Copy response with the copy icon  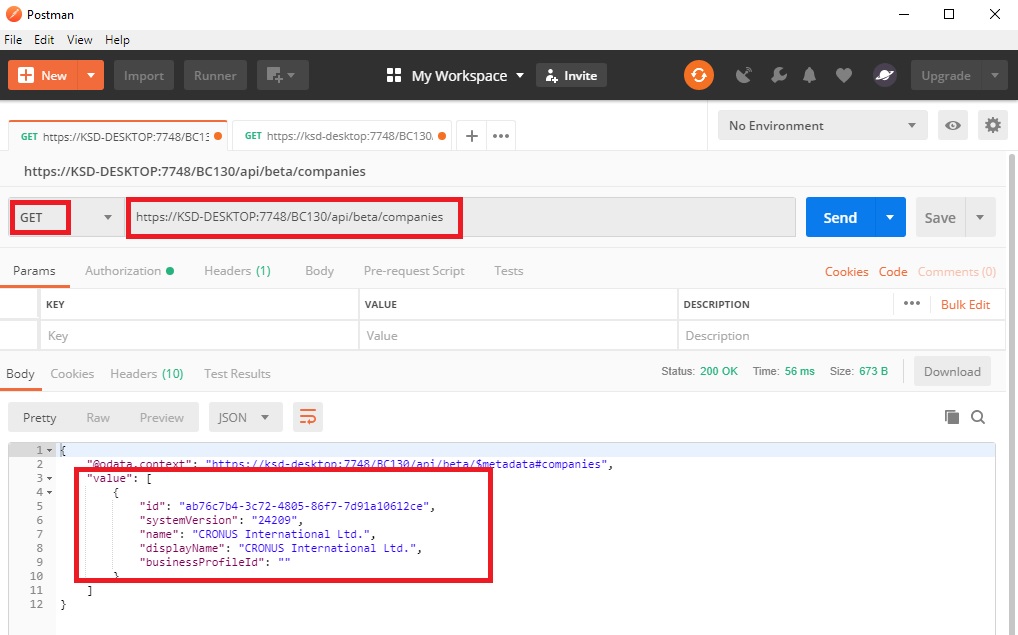tap(951, 417)
